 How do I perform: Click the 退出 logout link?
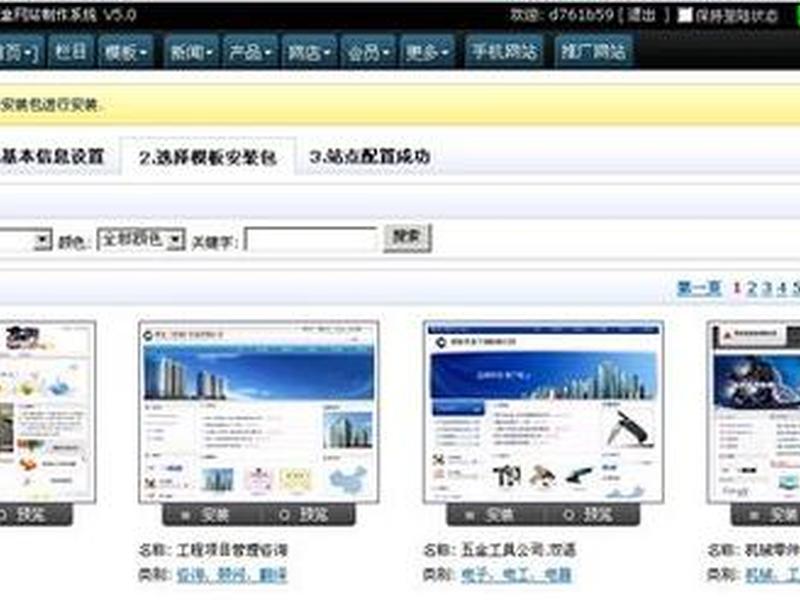(641, 15)
